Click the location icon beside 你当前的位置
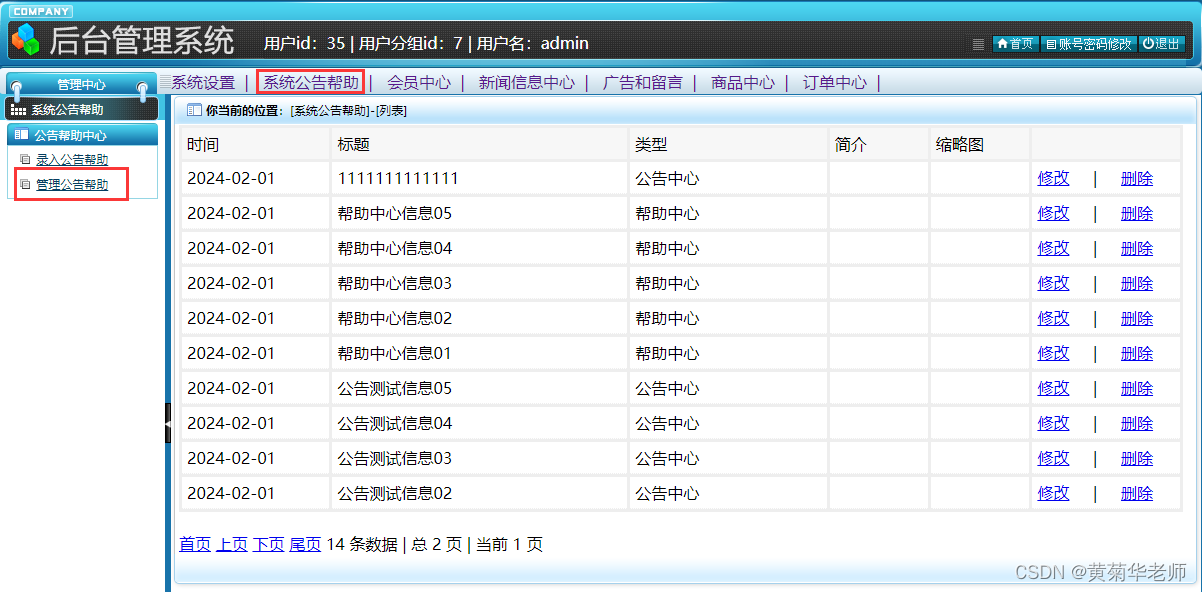 (x=194, y=110)
